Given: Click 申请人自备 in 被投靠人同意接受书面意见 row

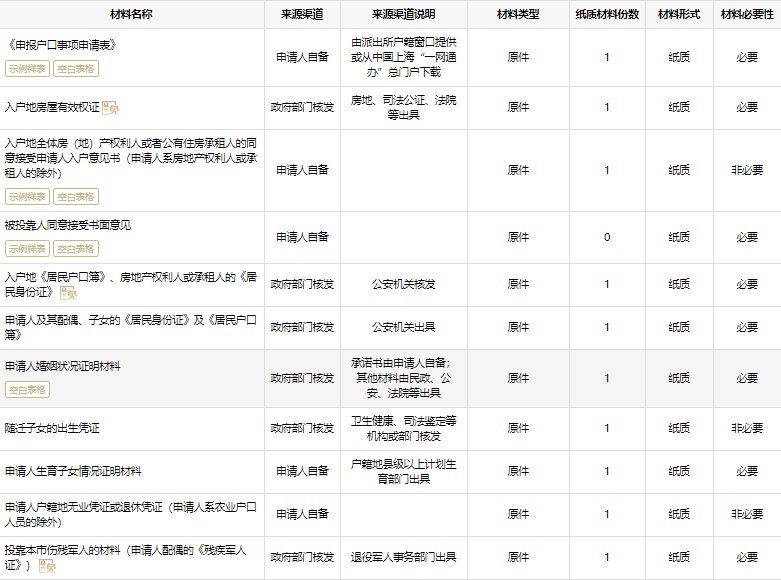Looking at the screenshot, I should pos(302,237).
